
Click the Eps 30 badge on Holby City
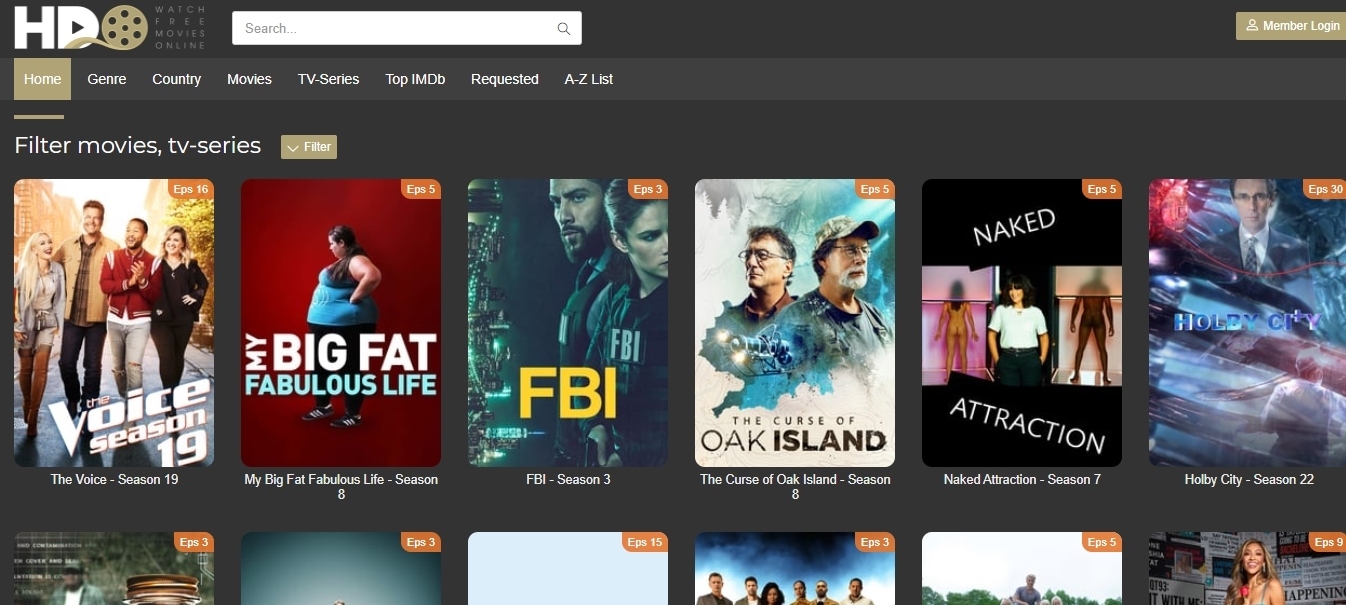click(x=1325, y=189)
